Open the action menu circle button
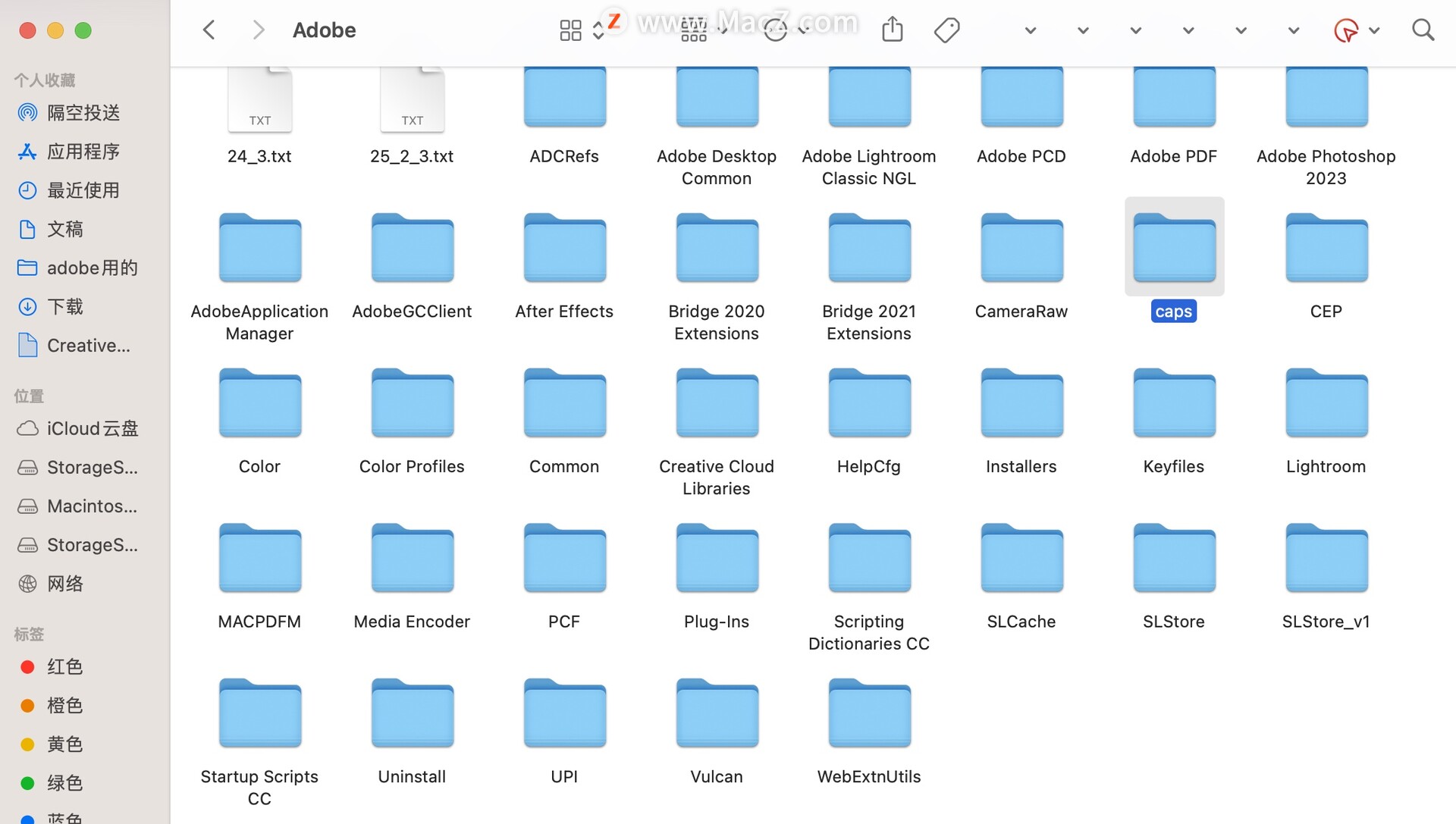This screenshot has height=824, width=1456. pos(775,30)
